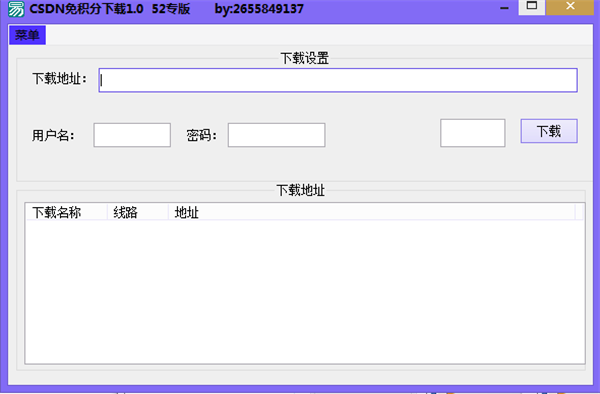
Task: Click the app icon in the title bar
Action: pos(16,9)
